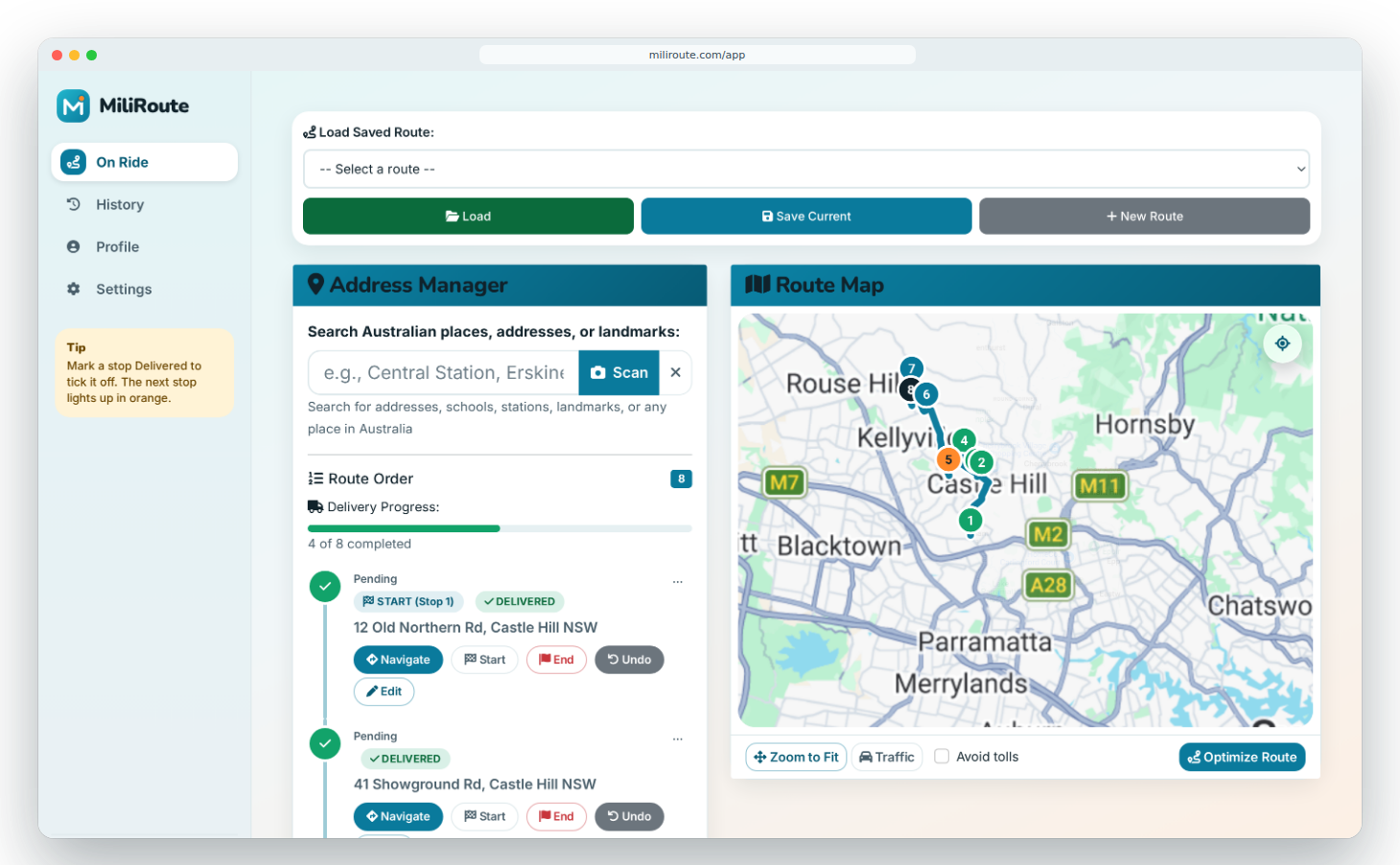The image size is (1400, 865).
Task: Select map marker 2
Action: pyautogui.click(x=981, y=462)
